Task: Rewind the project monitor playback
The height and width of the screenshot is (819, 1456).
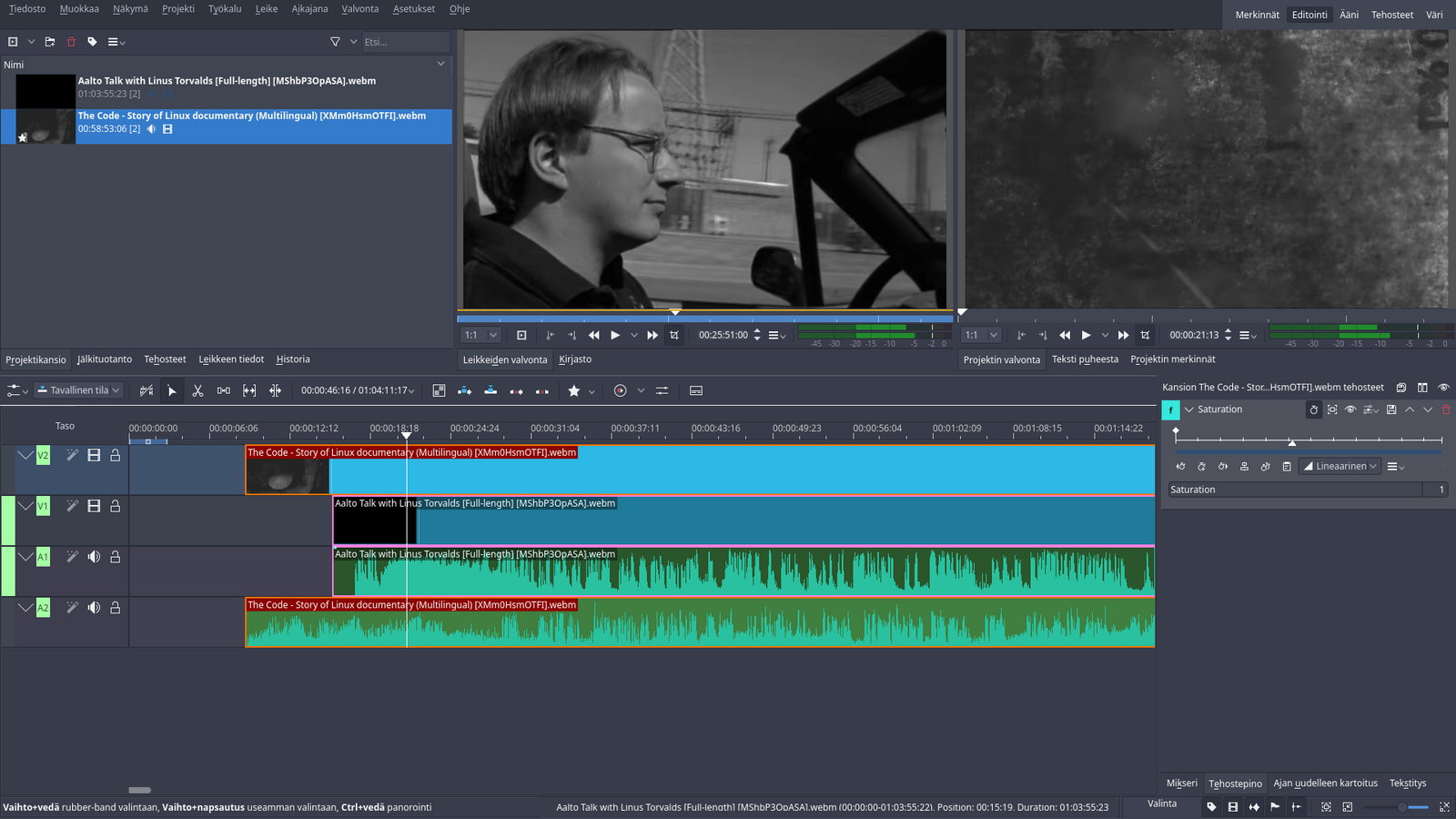Action: pyautogui.click(x=1065, y=335)
